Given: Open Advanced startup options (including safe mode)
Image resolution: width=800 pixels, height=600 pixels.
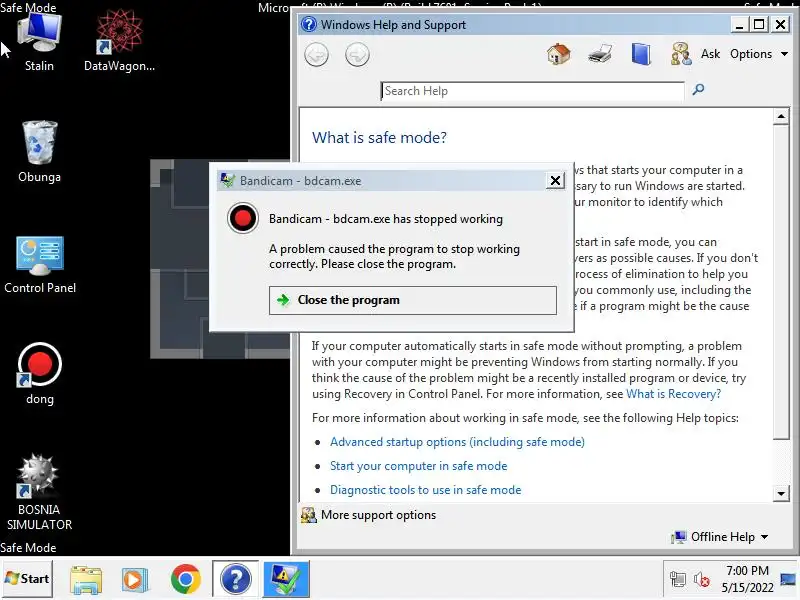Looking at the screenshot, I should click(x=457, y=442).
